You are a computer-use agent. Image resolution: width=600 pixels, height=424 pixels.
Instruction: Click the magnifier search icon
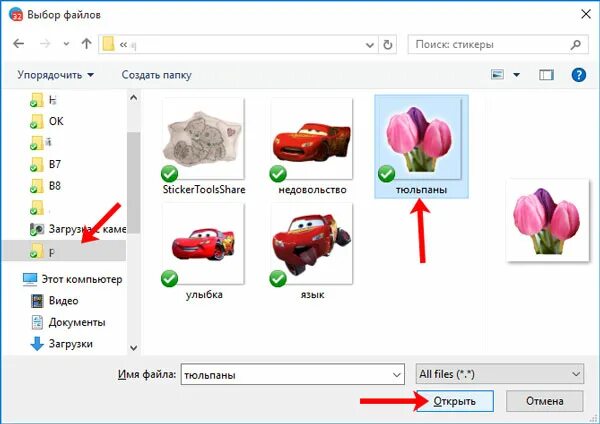point(576,45)
